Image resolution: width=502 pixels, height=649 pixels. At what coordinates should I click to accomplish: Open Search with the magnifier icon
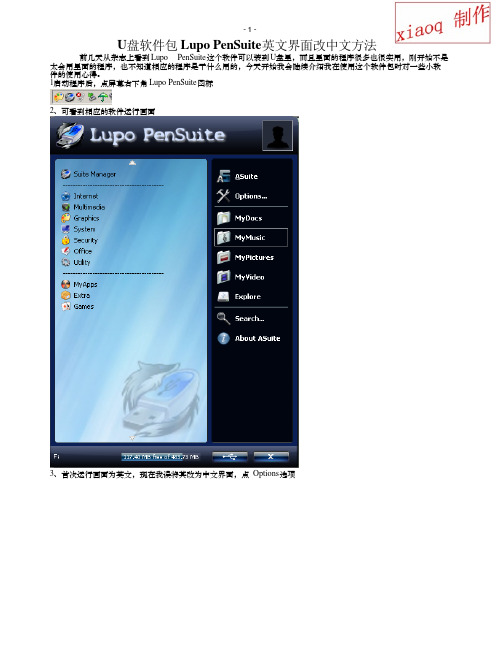(241, 318)
